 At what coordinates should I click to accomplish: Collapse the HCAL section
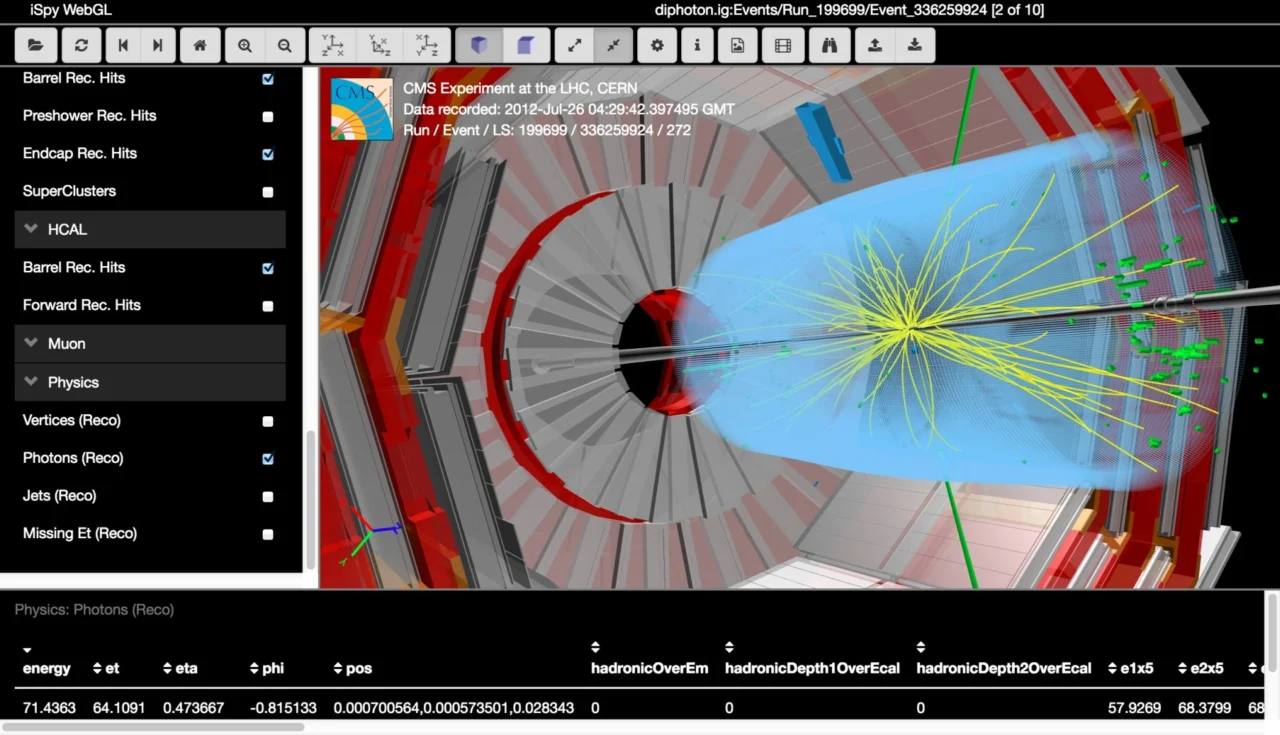(x=150, y=229)
